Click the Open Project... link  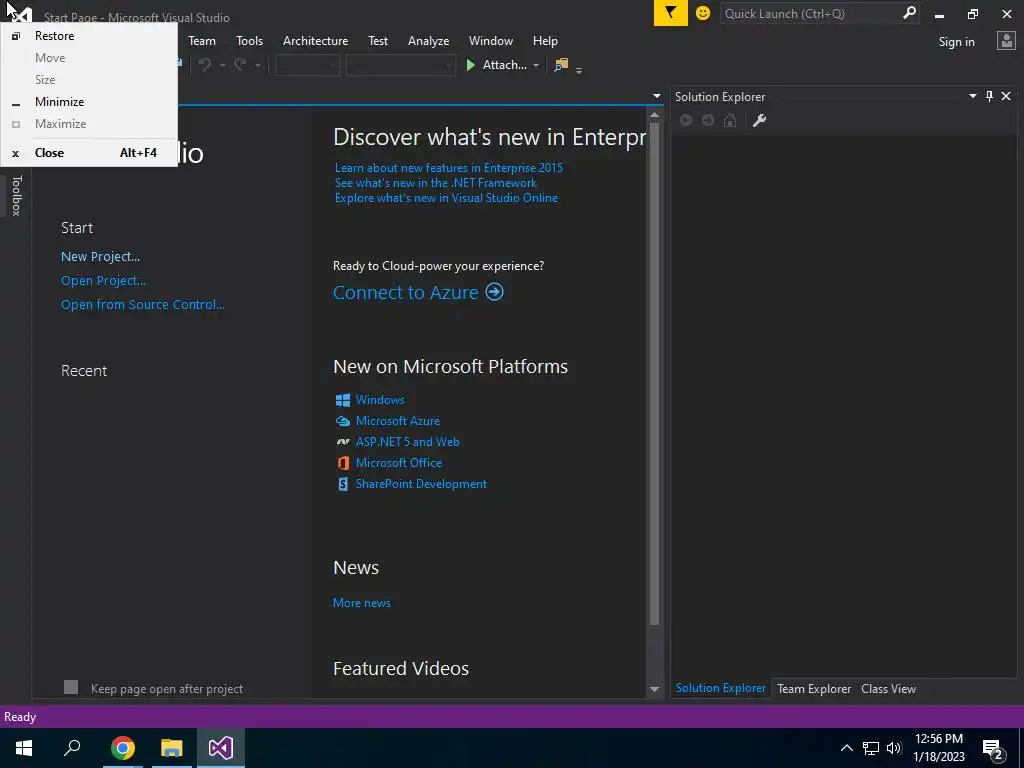(x=103, y=281)
